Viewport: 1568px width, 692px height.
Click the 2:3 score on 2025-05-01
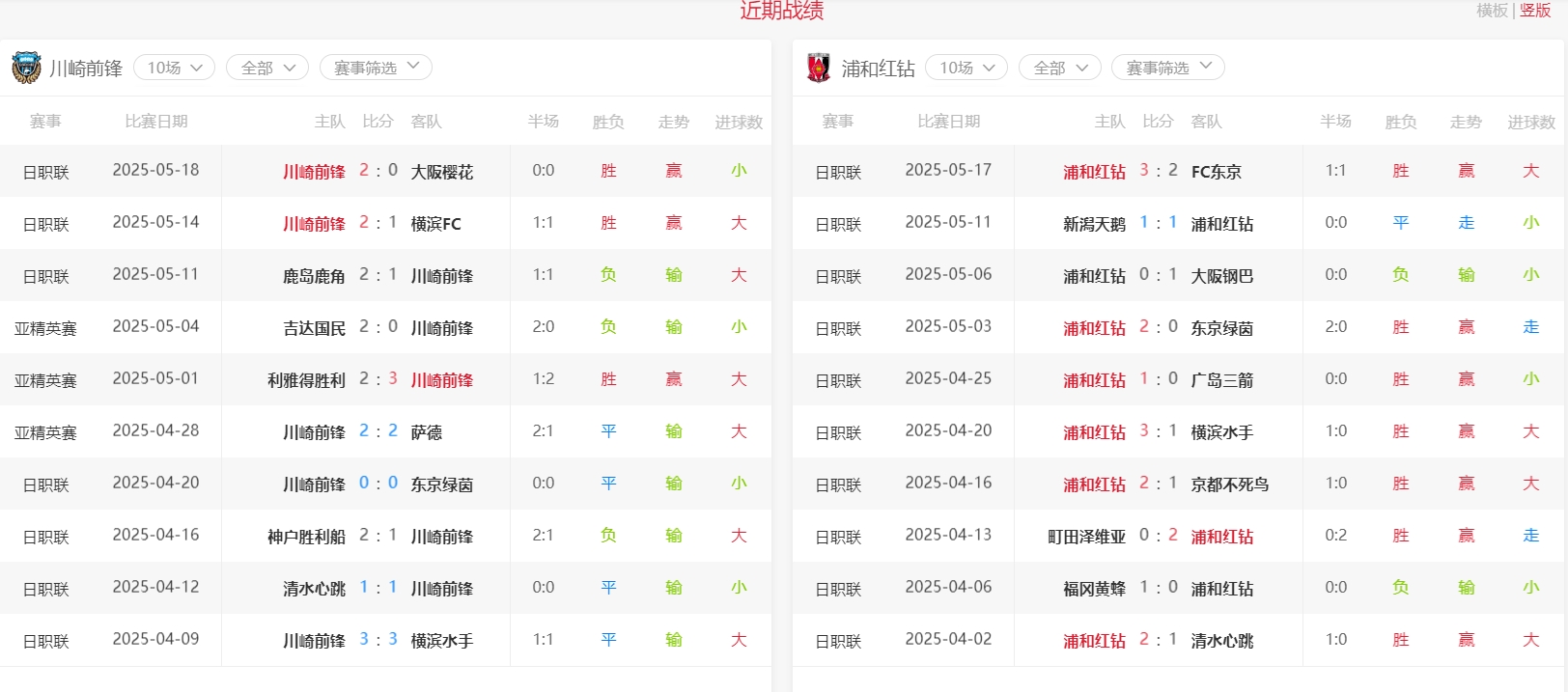click(x=378, y=379)
